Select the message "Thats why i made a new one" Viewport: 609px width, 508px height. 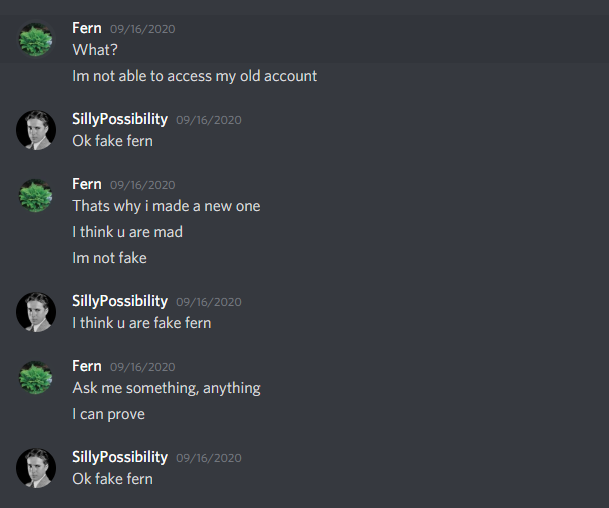(166, 206)
